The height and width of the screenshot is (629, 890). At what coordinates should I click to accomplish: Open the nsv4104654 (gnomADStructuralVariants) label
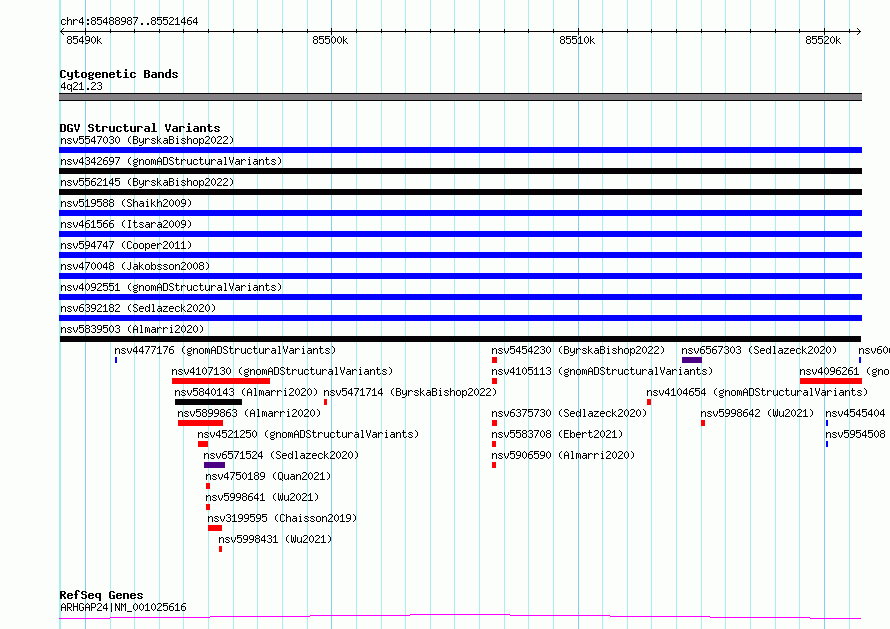[757, 392]
